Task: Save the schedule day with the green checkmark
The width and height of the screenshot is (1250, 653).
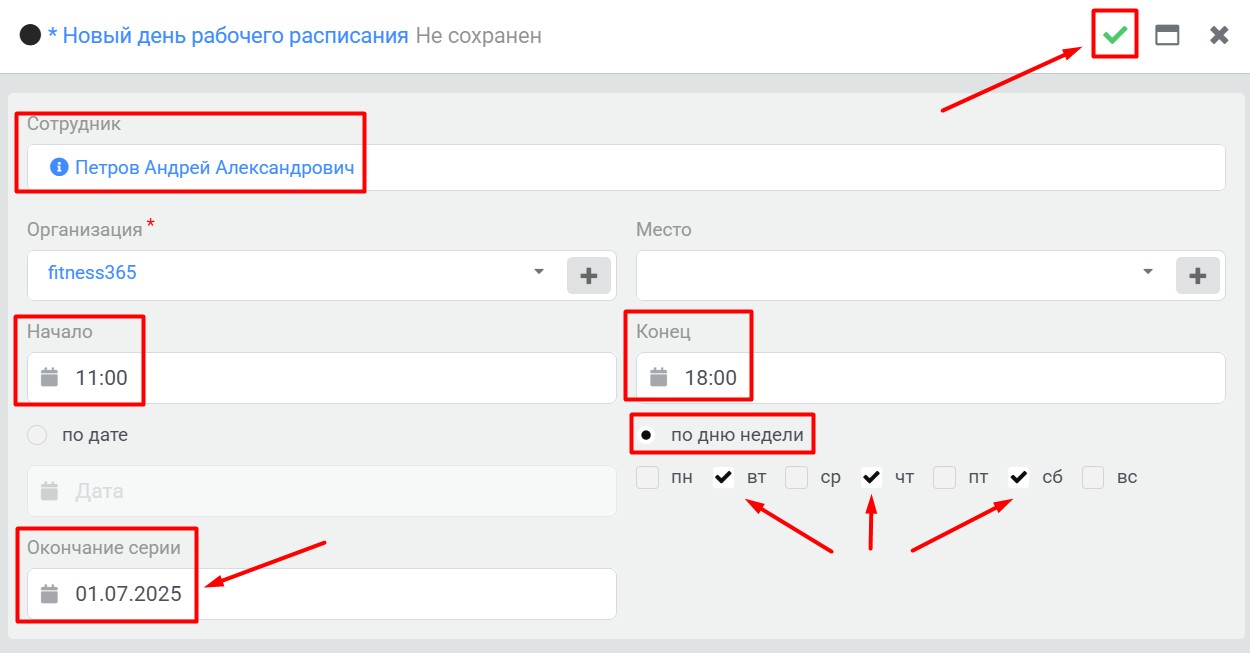Action: [x=1115, y=35]
